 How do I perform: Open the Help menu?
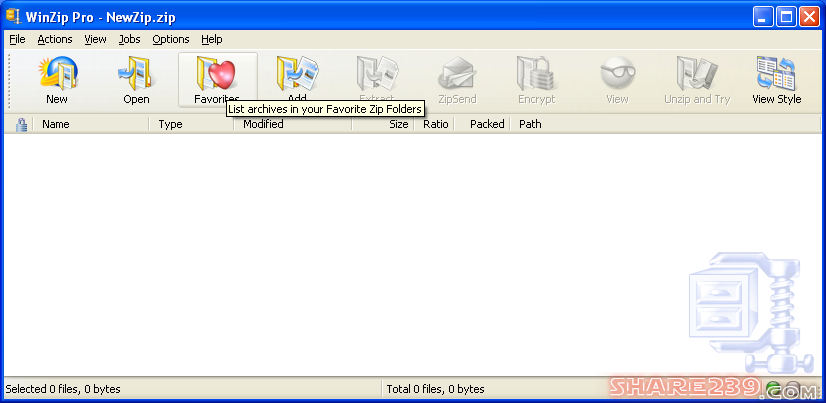(212, 39)
